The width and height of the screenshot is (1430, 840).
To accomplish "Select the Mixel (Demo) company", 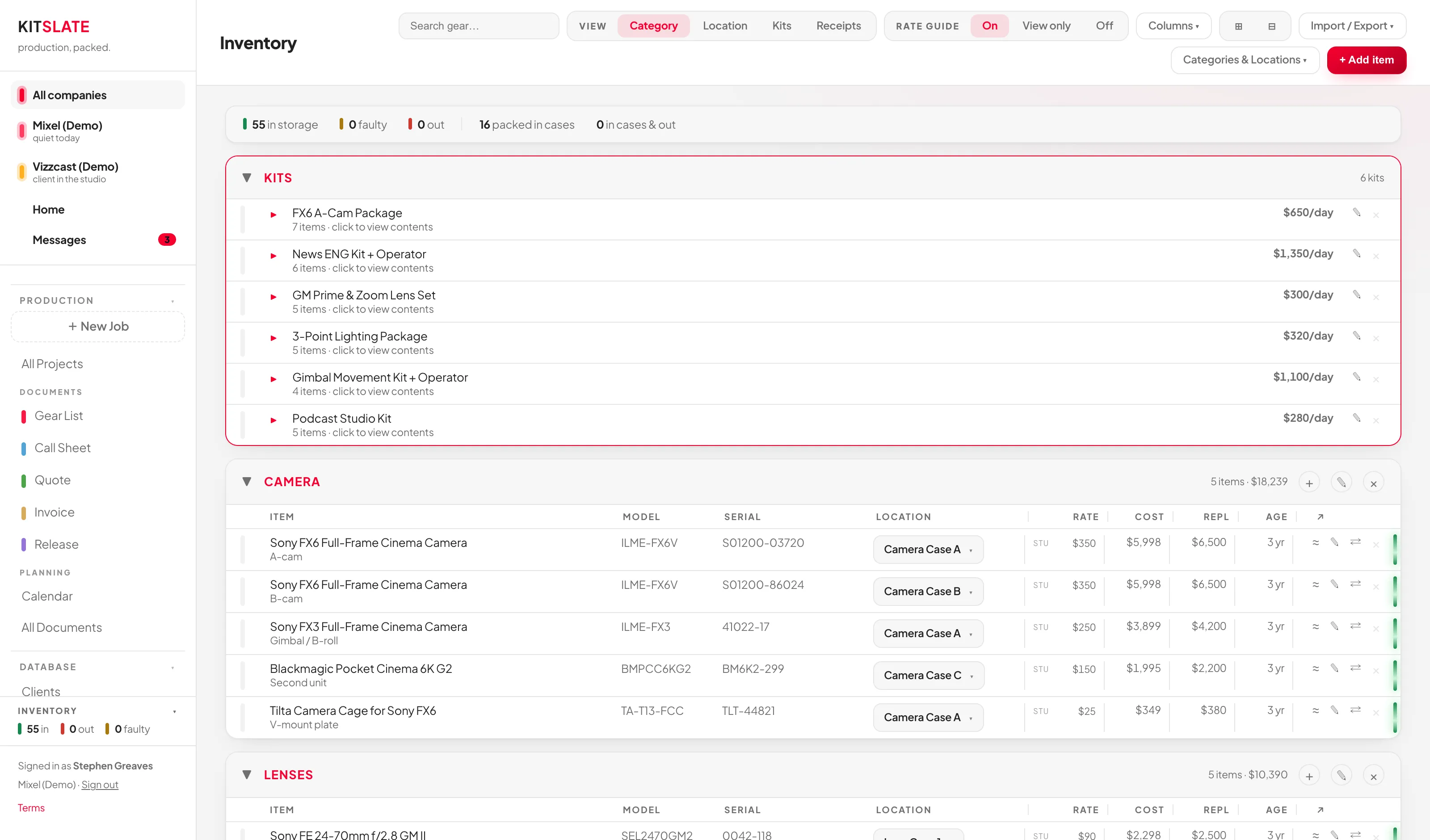I will [98, 131].
